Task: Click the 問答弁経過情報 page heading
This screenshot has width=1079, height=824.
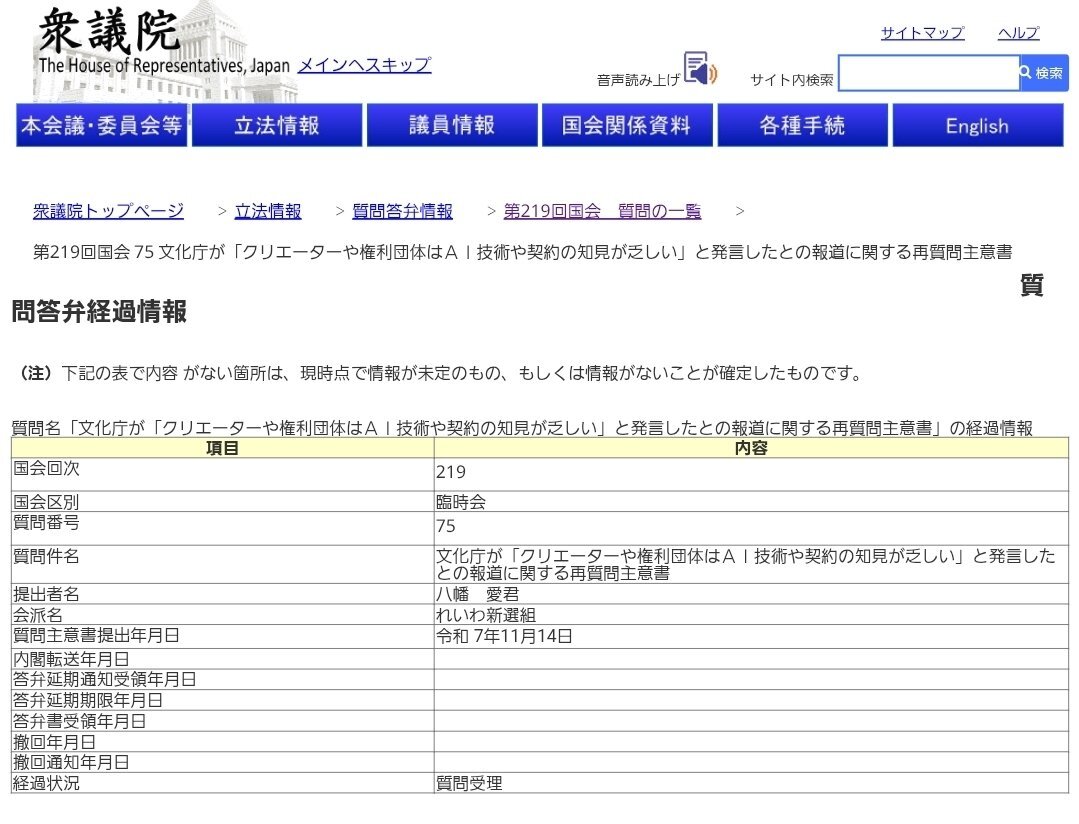Action: click(x=99, y=311)
